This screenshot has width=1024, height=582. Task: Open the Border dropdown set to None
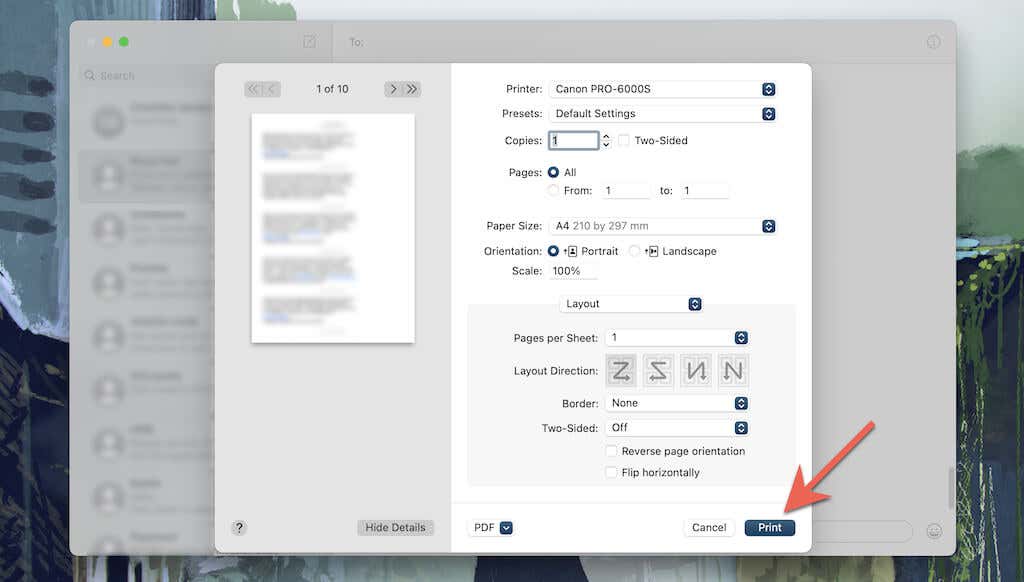click(x=677, y=403)
